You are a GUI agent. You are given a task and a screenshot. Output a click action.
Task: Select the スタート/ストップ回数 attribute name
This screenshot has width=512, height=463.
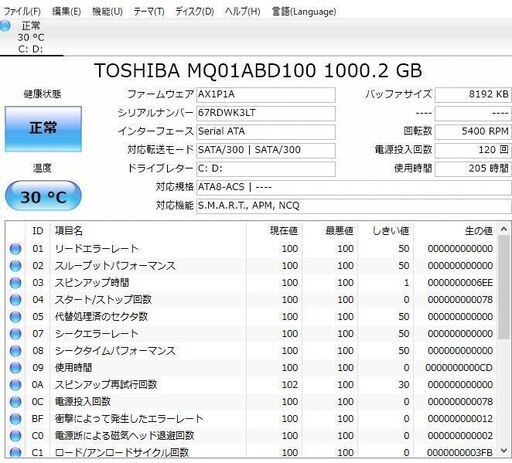(103, 300)
